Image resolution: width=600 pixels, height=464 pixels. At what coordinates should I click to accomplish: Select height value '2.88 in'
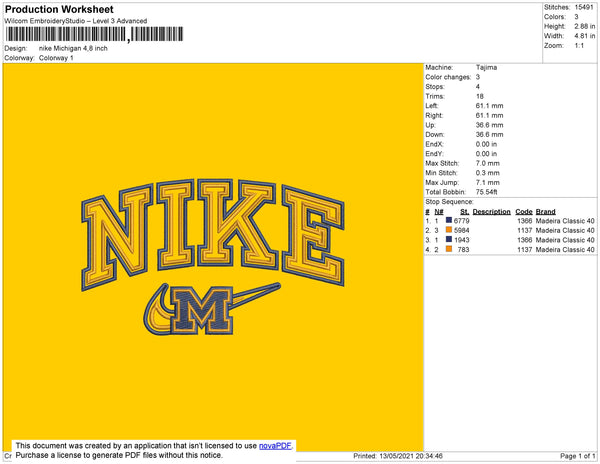point(585,26)
